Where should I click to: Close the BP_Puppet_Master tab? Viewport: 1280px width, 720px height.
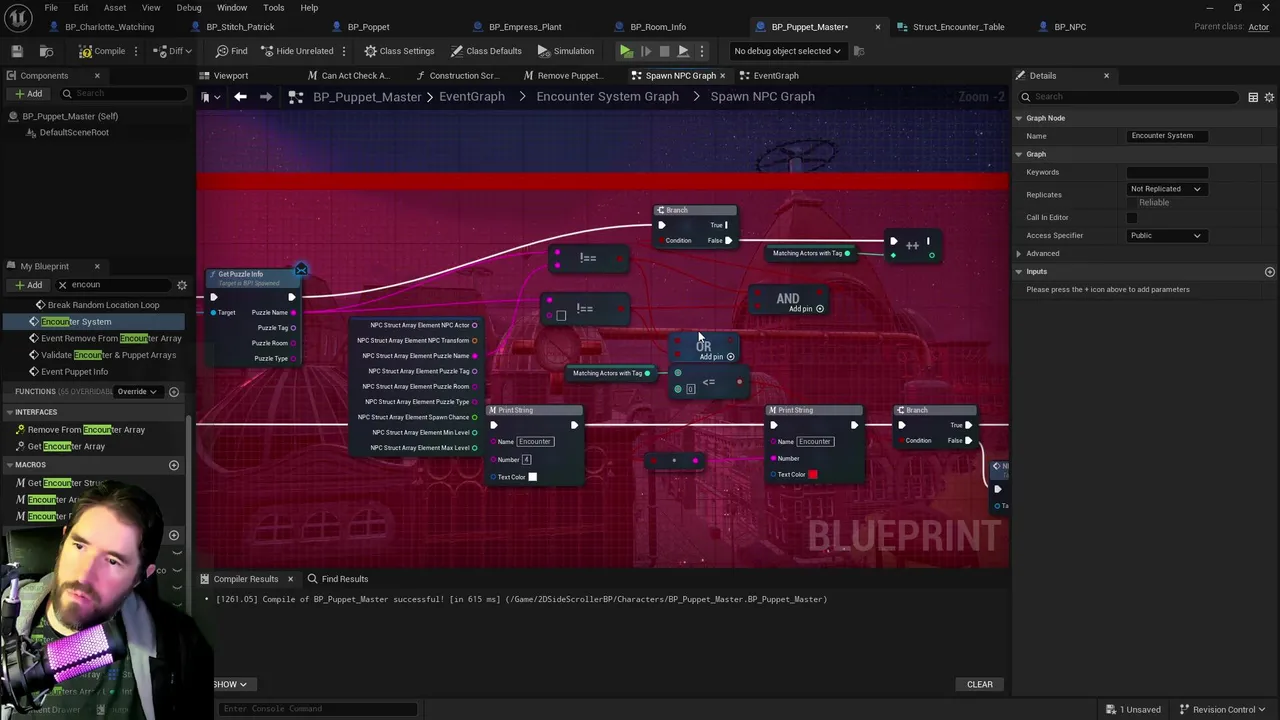tap(878, 27)
